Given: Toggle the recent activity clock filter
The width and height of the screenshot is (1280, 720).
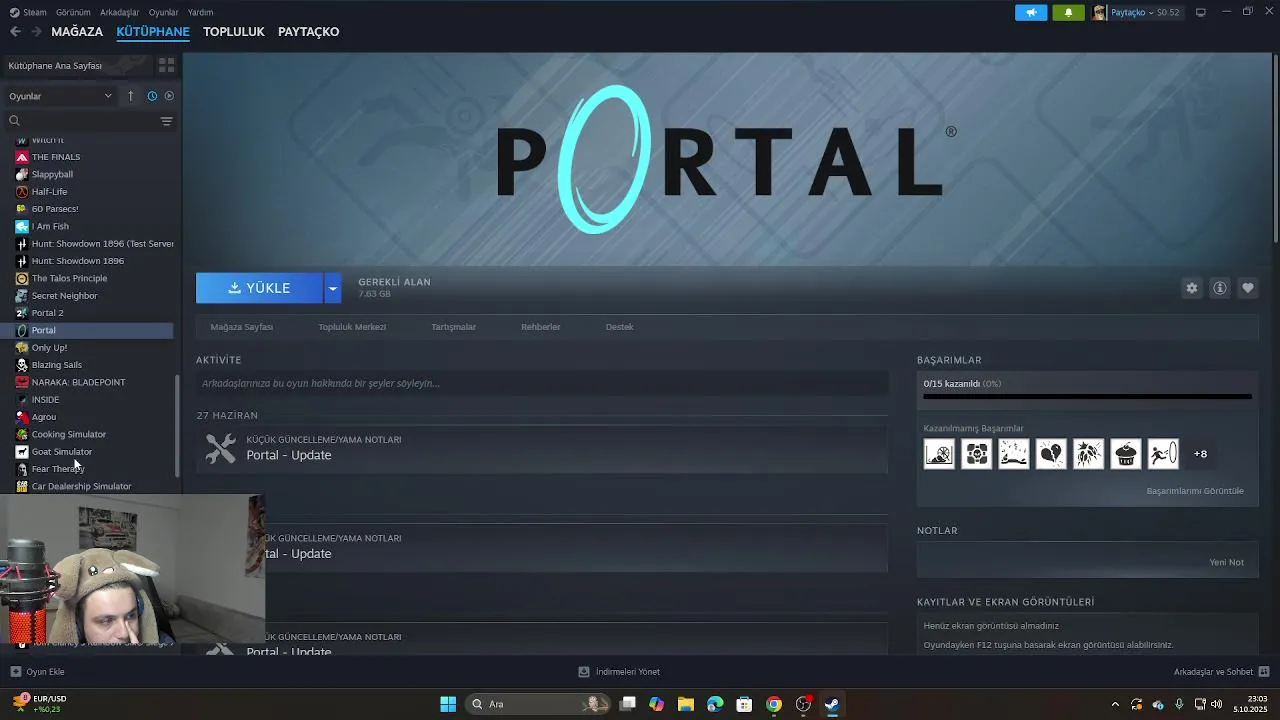Looking at the screenshot, I should (152, 96).
